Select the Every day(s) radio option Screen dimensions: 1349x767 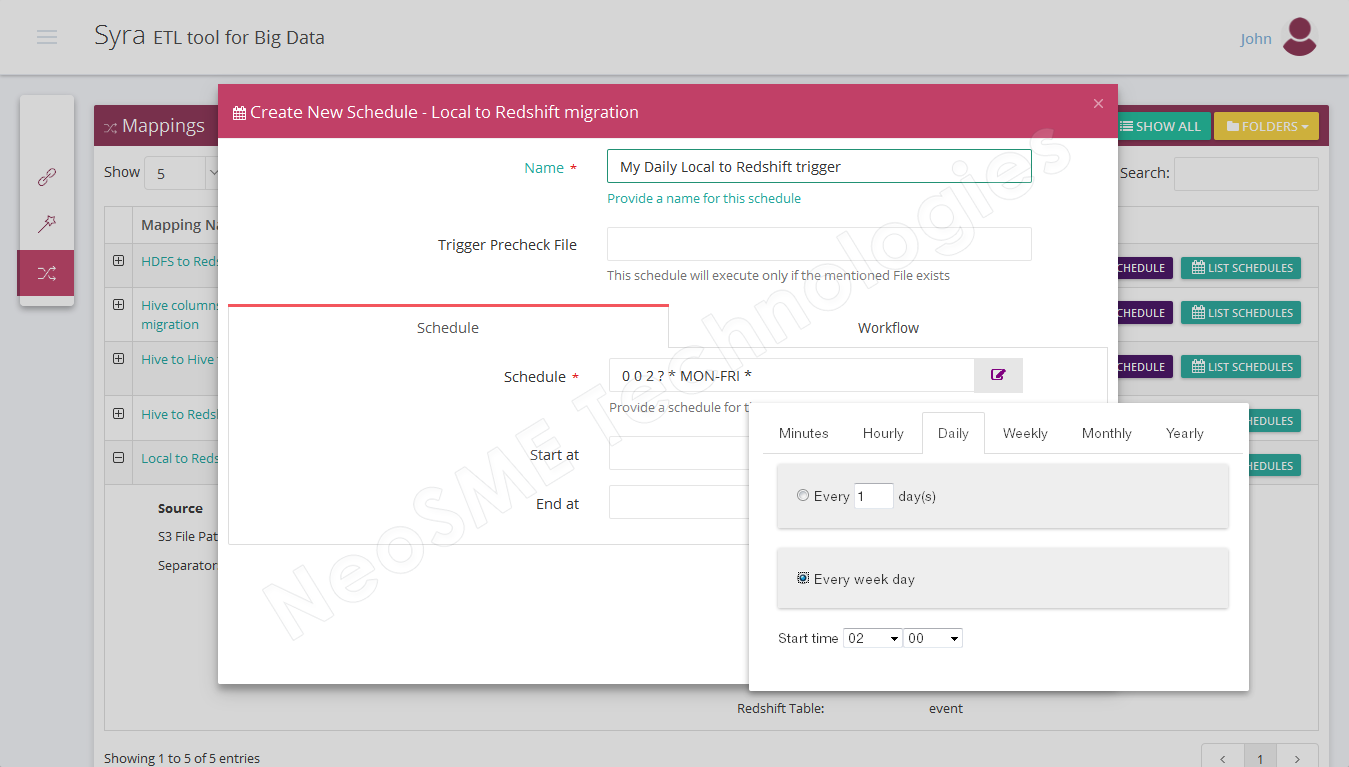(x=803, y=495)
